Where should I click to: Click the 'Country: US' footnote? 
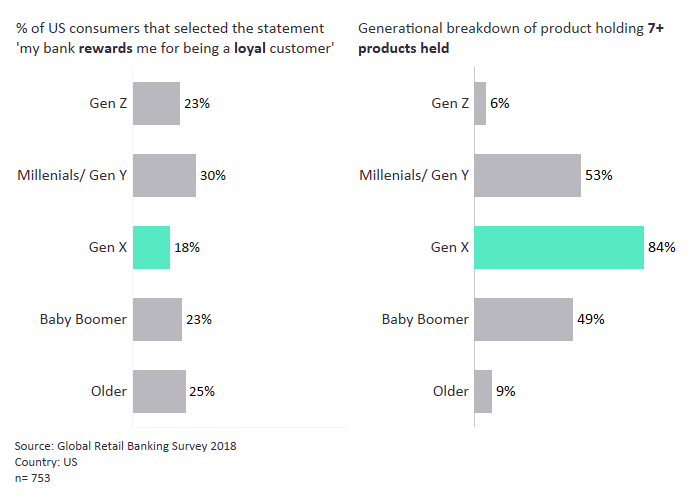point(46,462)
